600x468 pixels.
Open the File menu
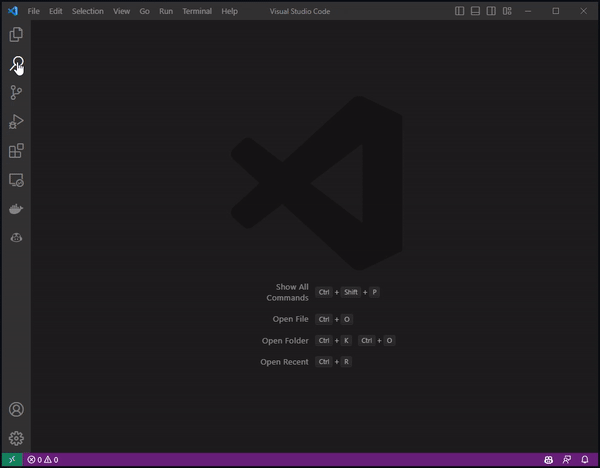click(34, 11)
